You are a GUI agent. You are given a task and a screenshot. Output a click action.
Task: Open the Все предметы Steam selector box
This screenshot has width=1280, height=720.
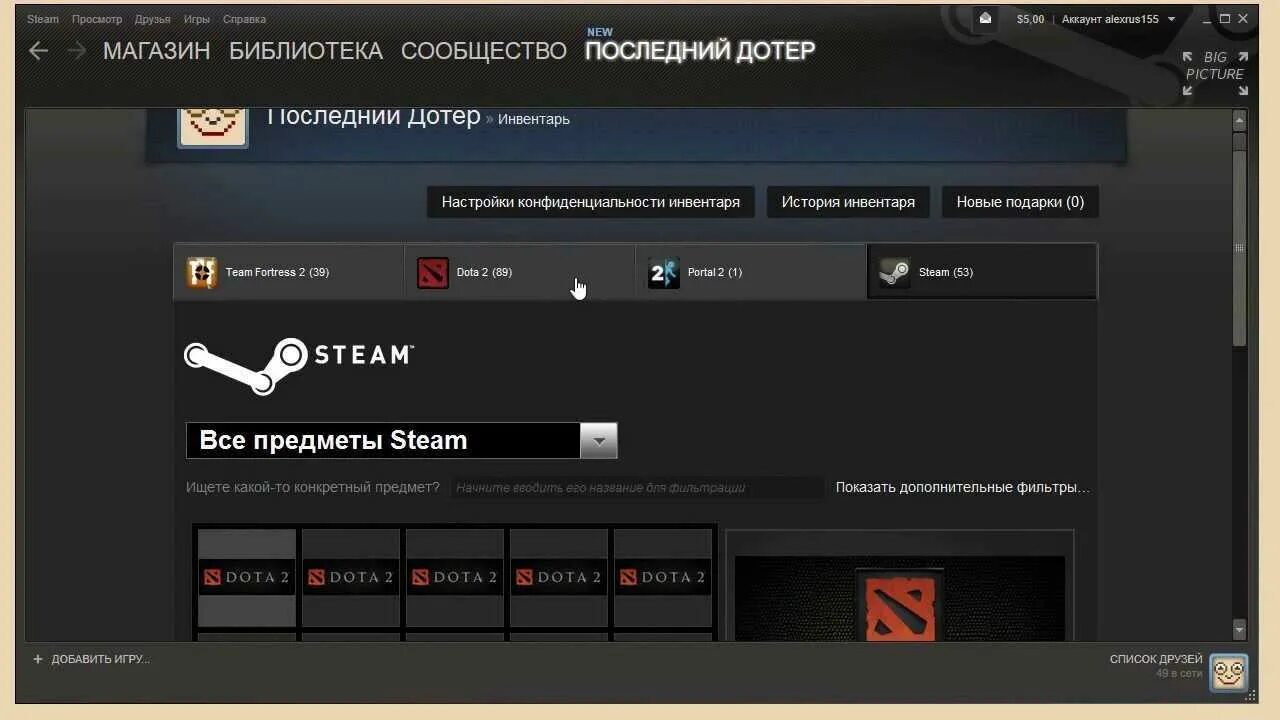(x=402, y=441)
